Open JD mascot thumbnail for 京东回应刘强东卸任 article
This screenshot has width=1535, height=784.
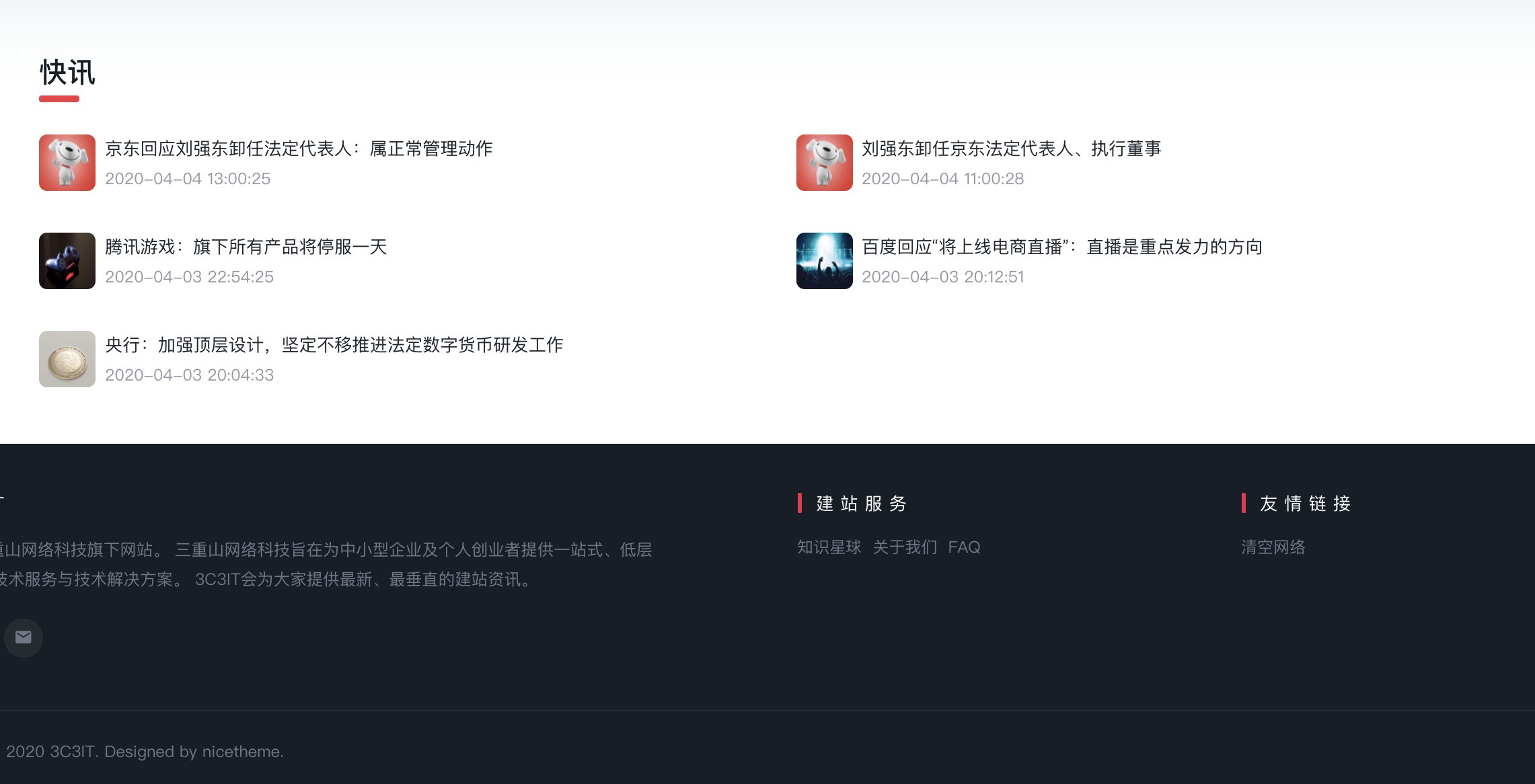[x=67, y=163]
